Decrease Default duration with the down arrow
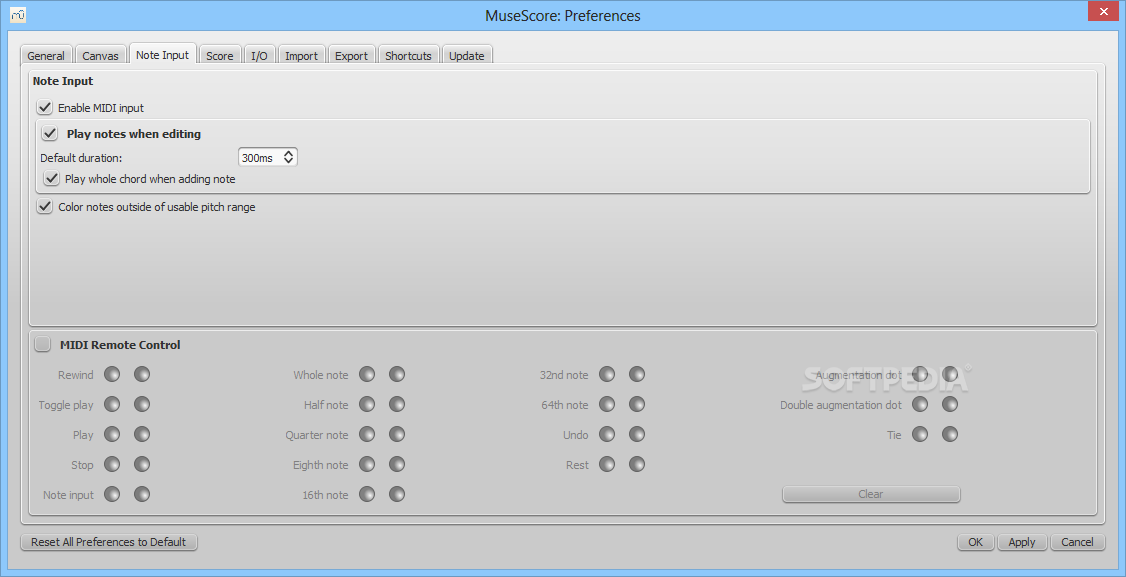The image size is (1126, 577). pos(289,162)
